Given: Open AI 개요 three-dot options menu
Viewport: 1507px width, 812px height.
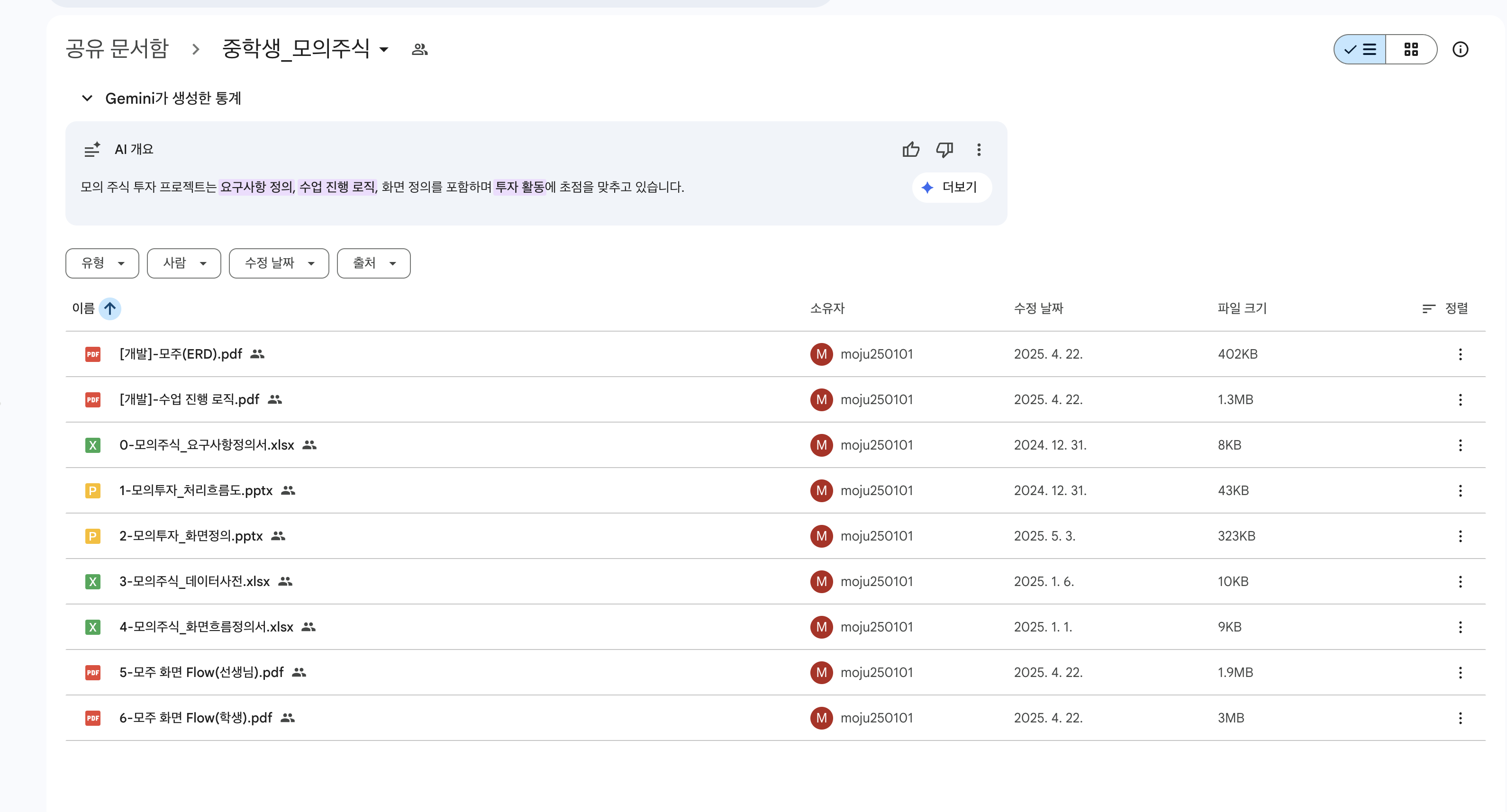Looking at the screenshot, I should 979,150.
